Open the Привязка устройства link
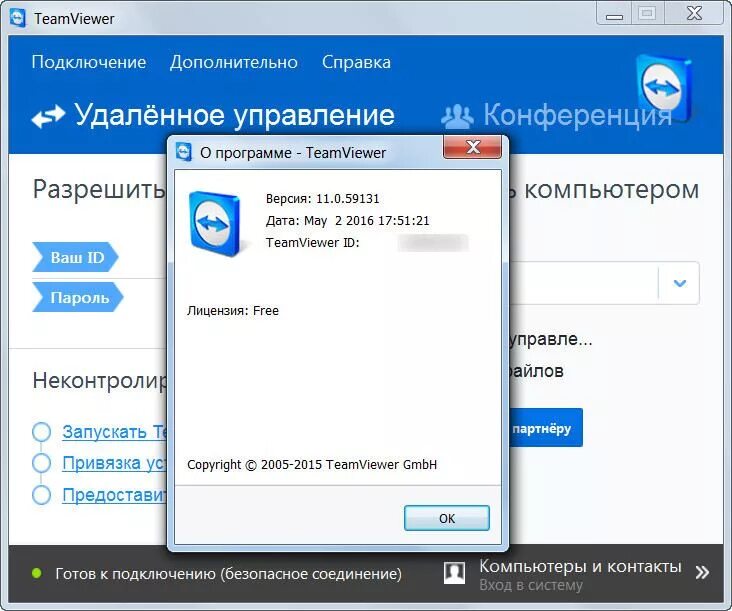The width and height of the screenshot is (732, 611). tap(114, 463)
